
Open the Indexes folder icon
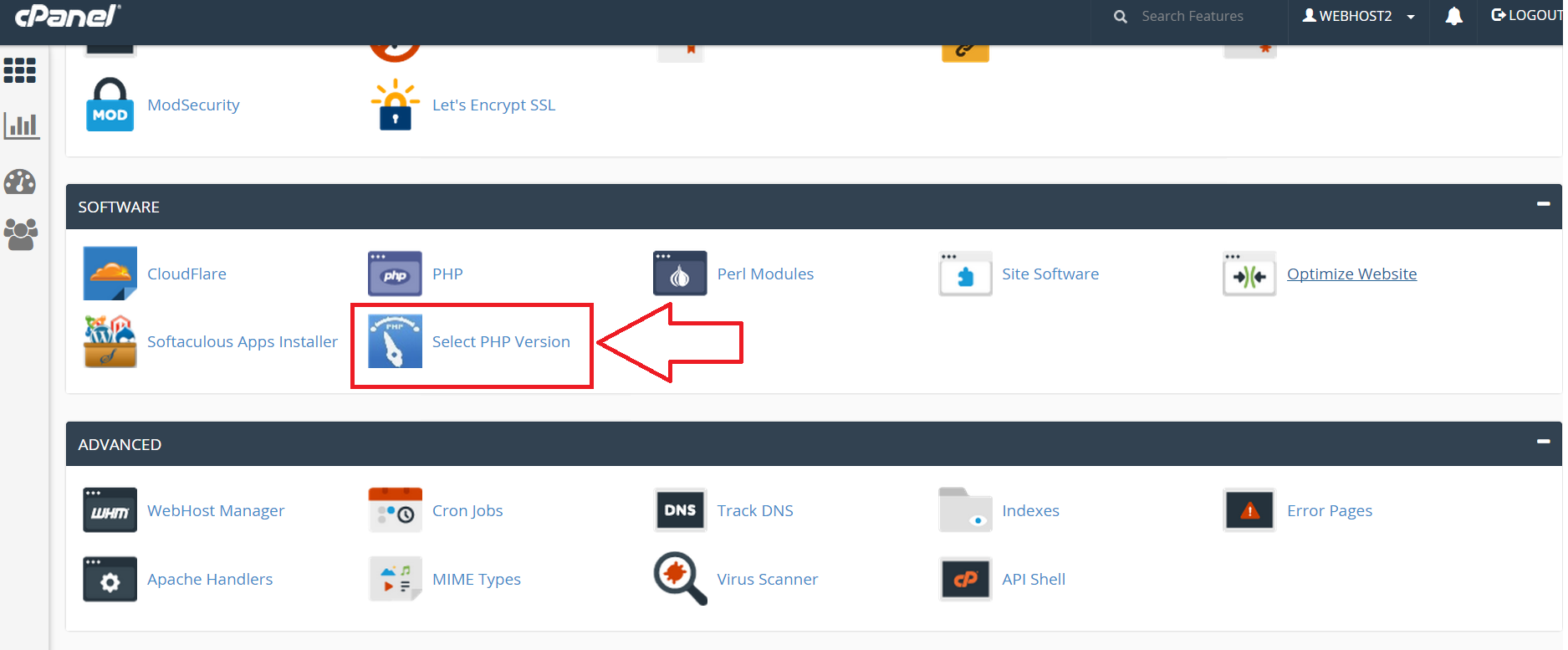click(x=965, y=510)
